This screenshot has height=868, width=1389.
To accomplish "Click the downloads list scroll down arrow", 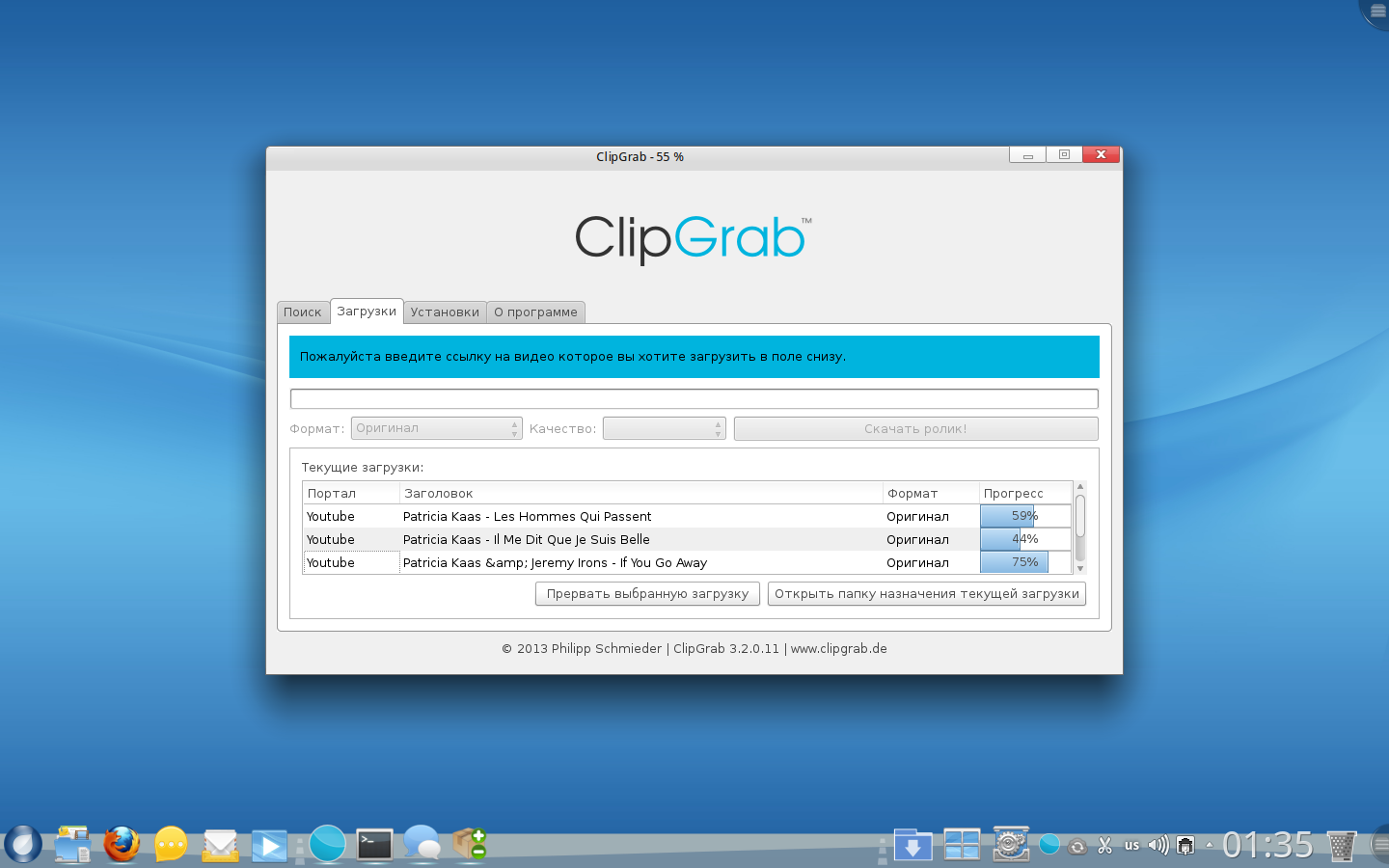I will point(1080,569).
